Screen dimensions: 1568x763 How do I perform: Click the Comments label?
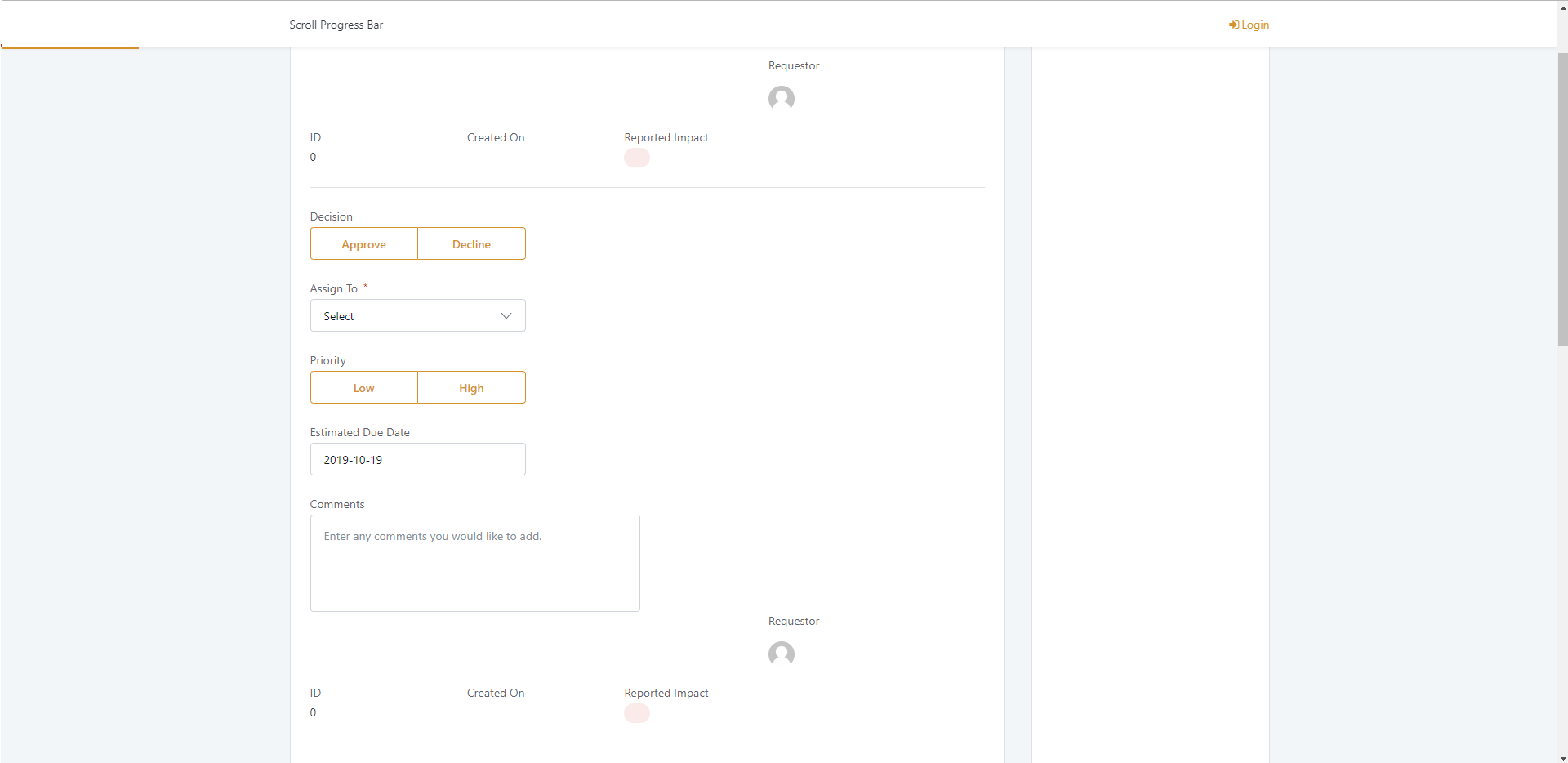click(337, 504)
